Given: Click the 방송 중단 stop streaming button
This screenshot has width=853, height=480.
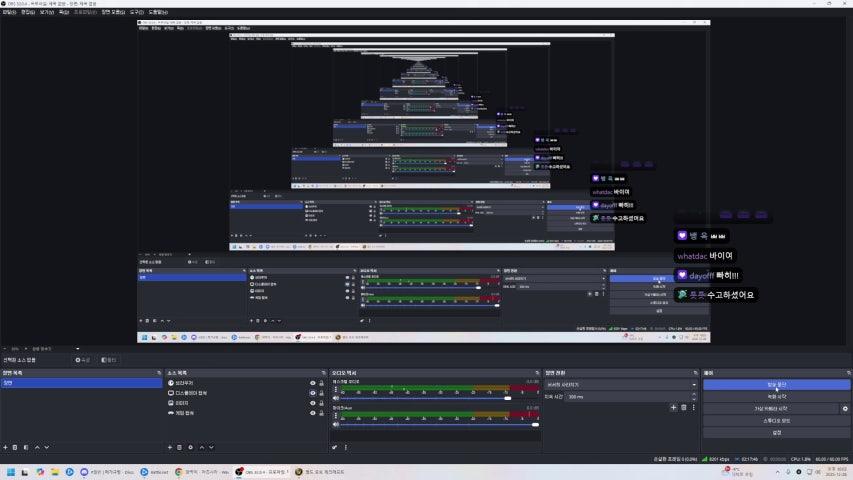Looking at the screenshot, I should tap(776, 385).
